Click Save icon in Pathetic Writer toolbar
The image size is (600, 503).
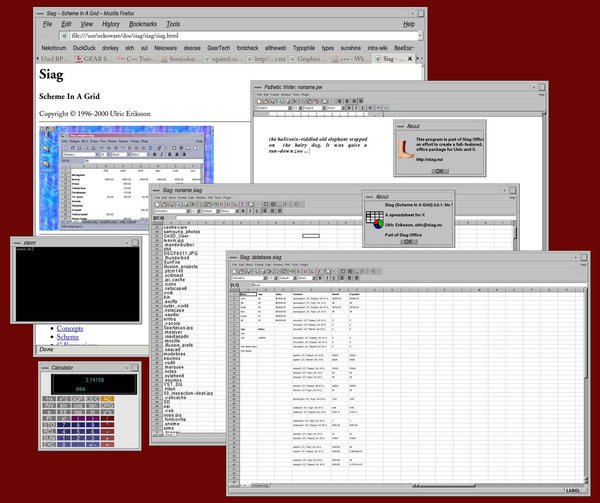[272, 101]
